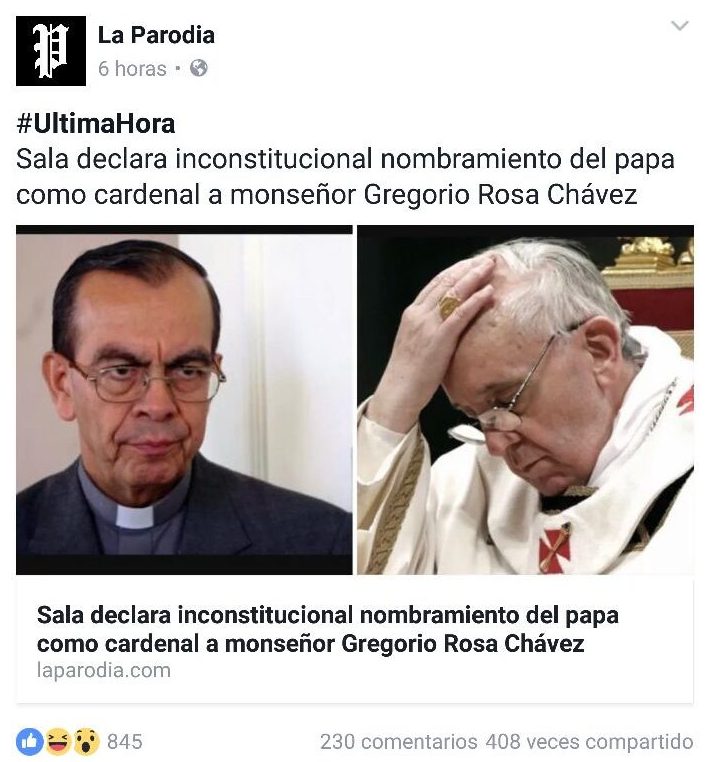Show the list of 845 reactions
705x762 pixels.
(x=125, y=742)
